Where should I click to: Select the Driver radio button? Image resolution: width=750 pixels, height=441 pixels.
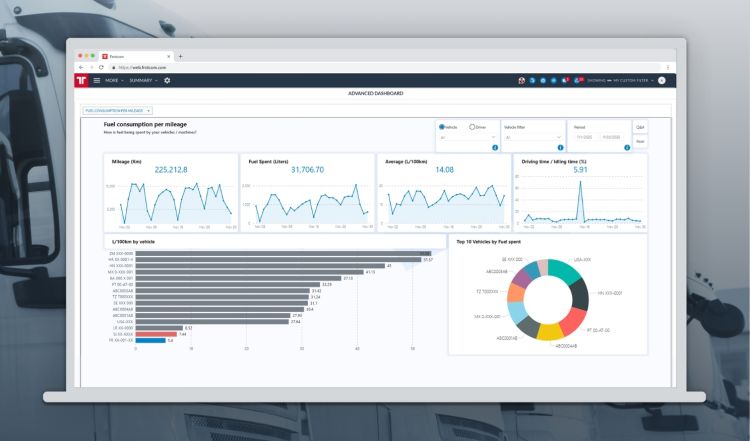click(x=472, y=127)
